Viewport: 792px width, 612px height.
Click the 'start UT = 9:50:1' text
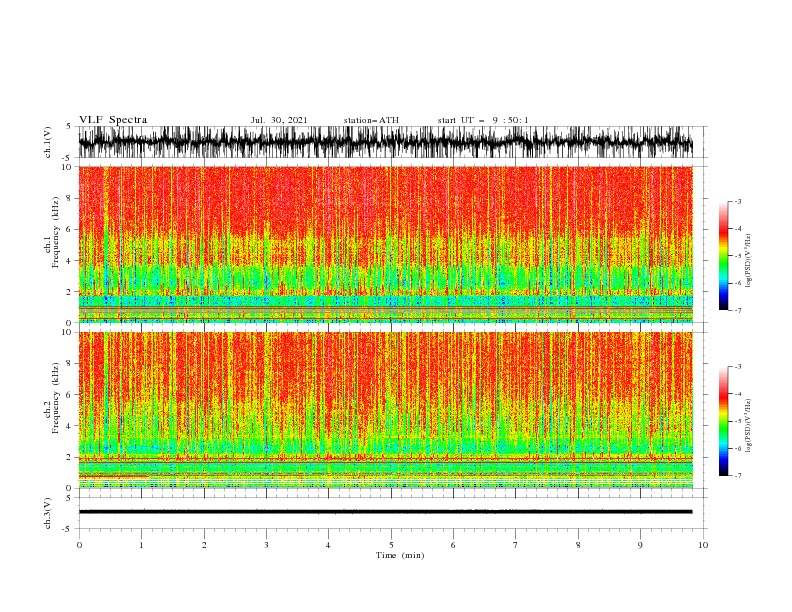483,120
